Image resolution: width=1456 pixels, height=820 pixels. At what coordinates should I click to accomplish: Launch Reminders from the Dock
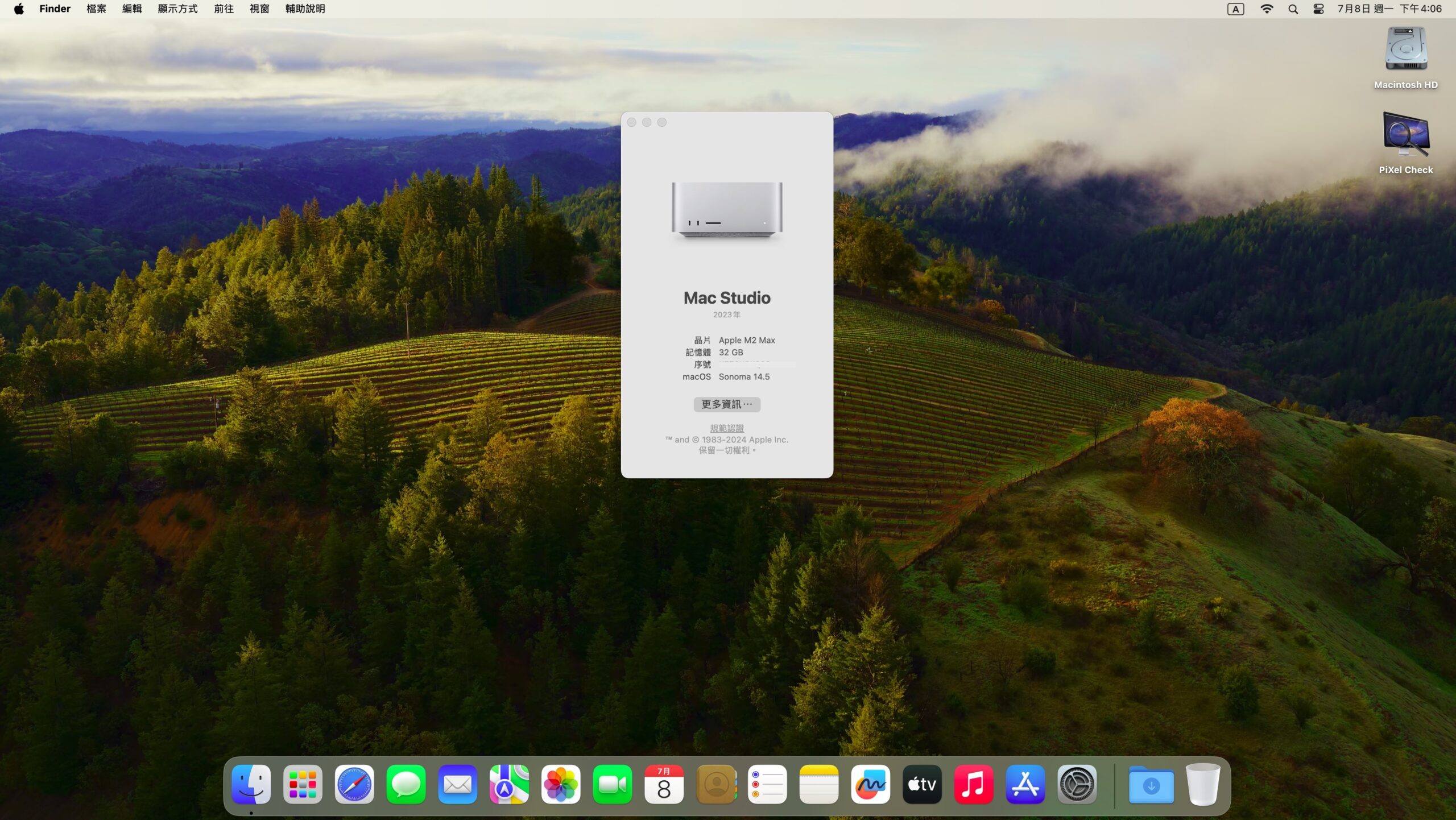(767, 784)
